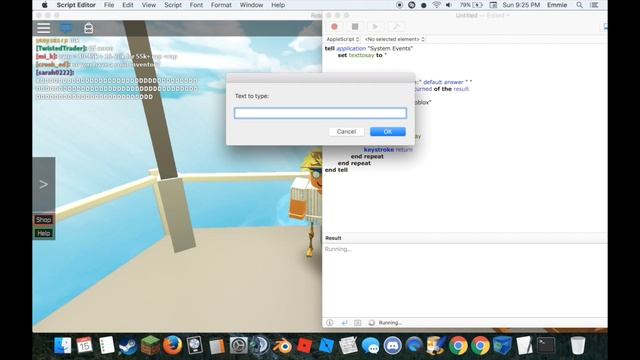Open the File menu
Viewport: 640px width, 360px height.
pyautogui.click(x=109, y=5)
